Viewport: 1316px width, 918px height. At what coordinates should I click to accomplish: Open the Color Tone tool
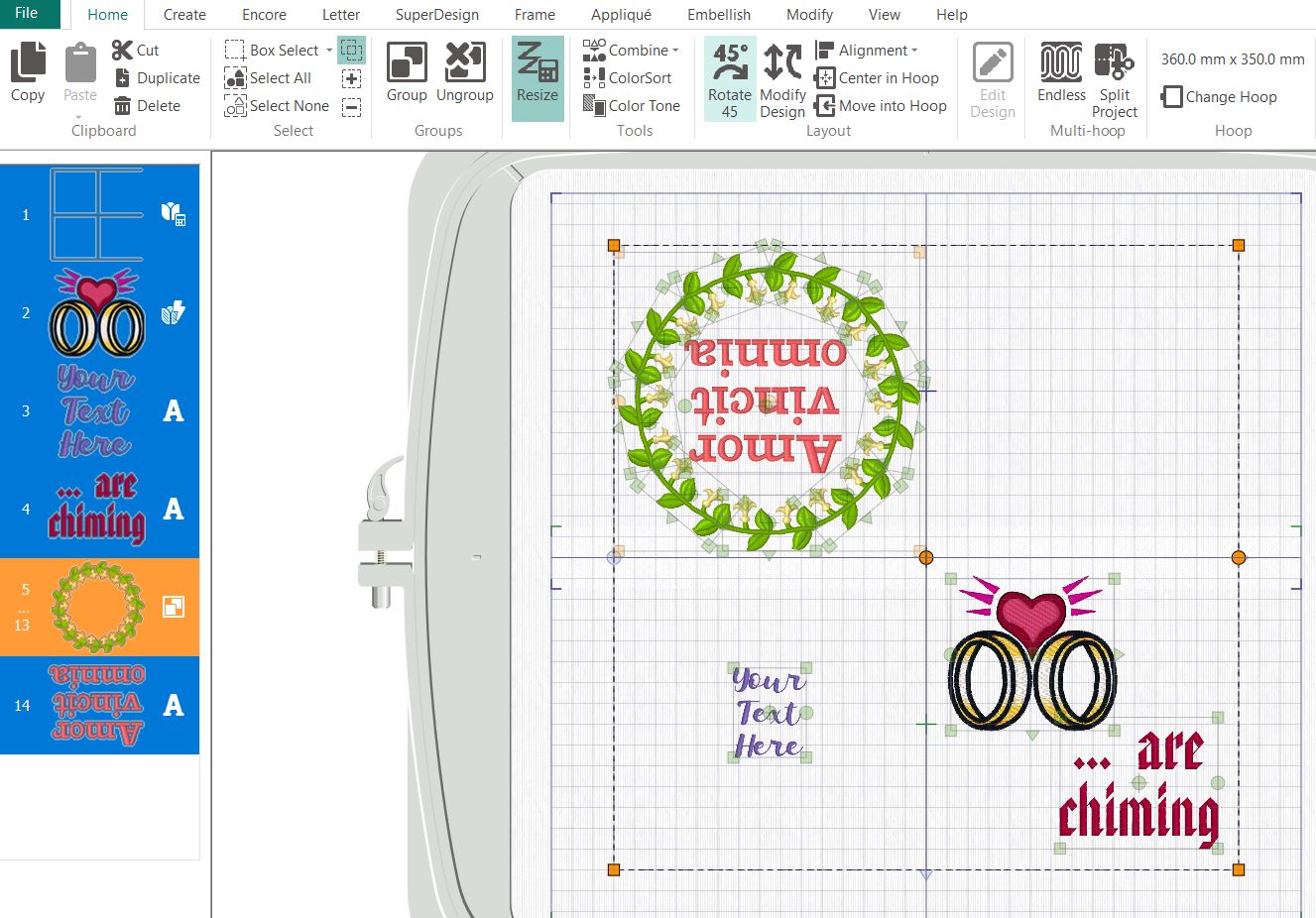[x=632, y=105]
